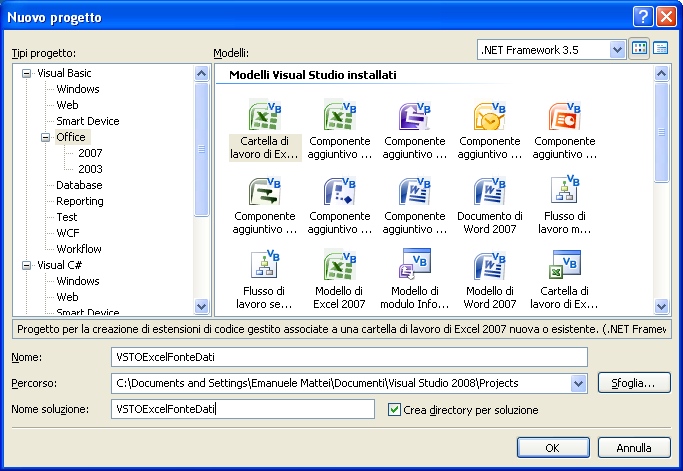The height and width of the screenshot is (471, 683).
Task: Select the 2007 Office subnode
Action: [90, 153]
